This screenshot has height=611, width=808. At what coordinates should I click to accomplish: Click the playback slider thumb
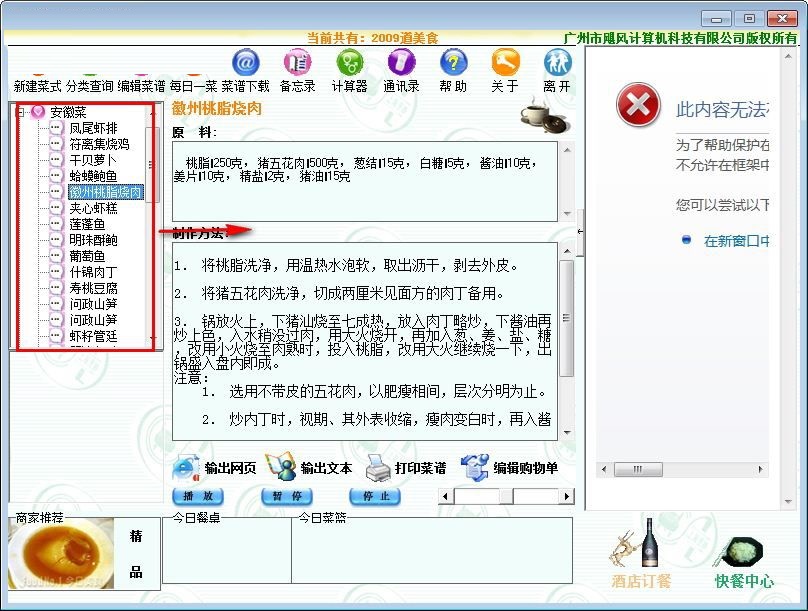point(506,497)
